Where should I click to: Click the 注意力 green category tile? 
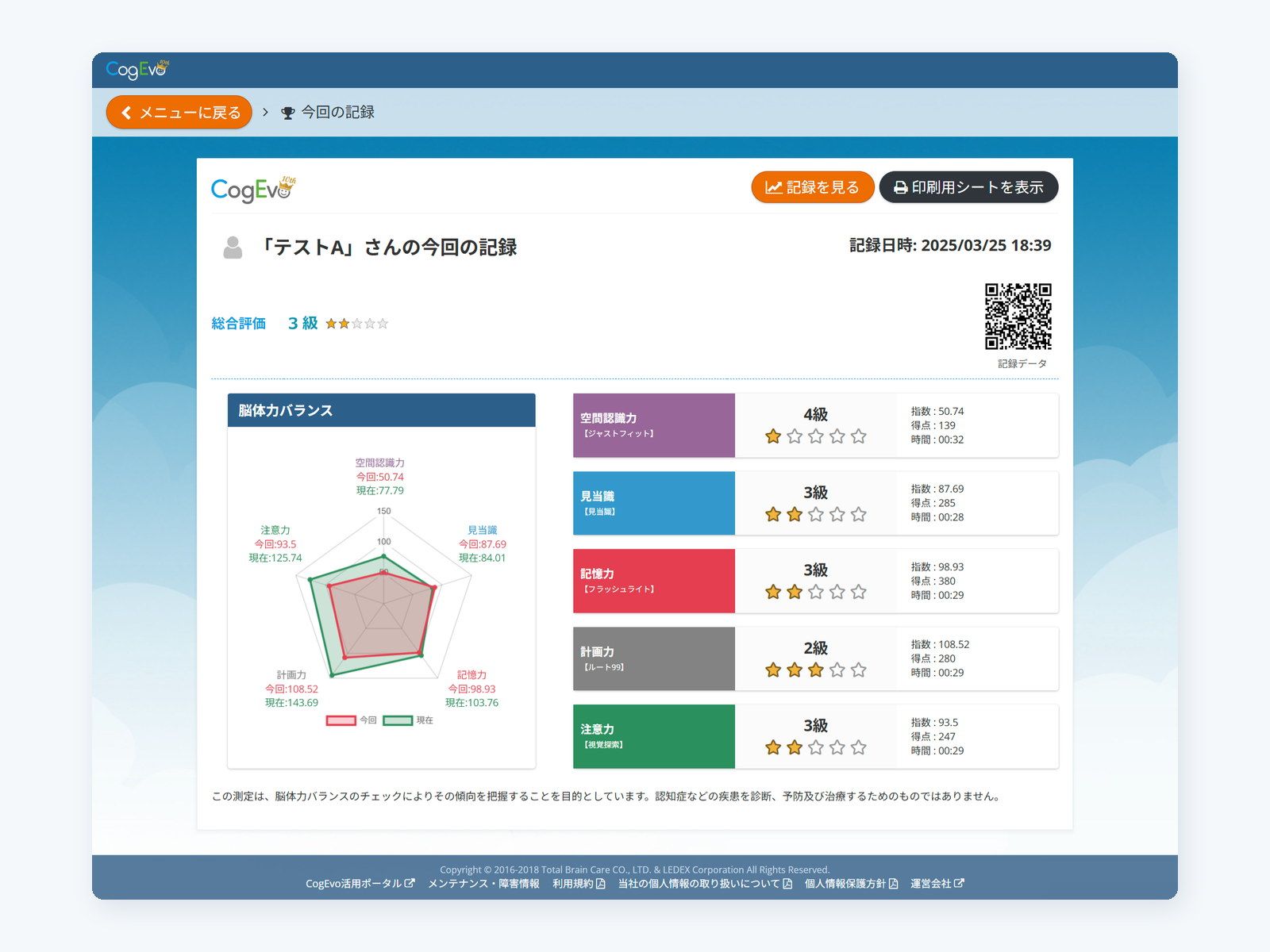click(654, 736)
